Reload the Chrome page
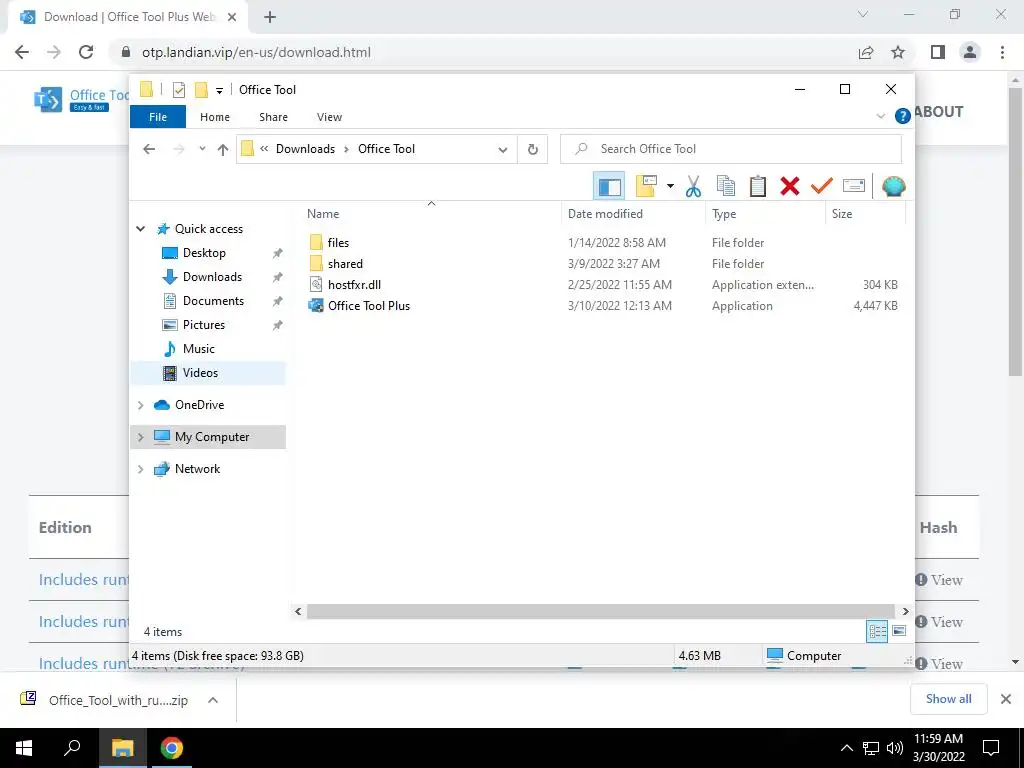The height and width of the screenshot is (768, 1024). pyautogui.click(x=86, y=52)
